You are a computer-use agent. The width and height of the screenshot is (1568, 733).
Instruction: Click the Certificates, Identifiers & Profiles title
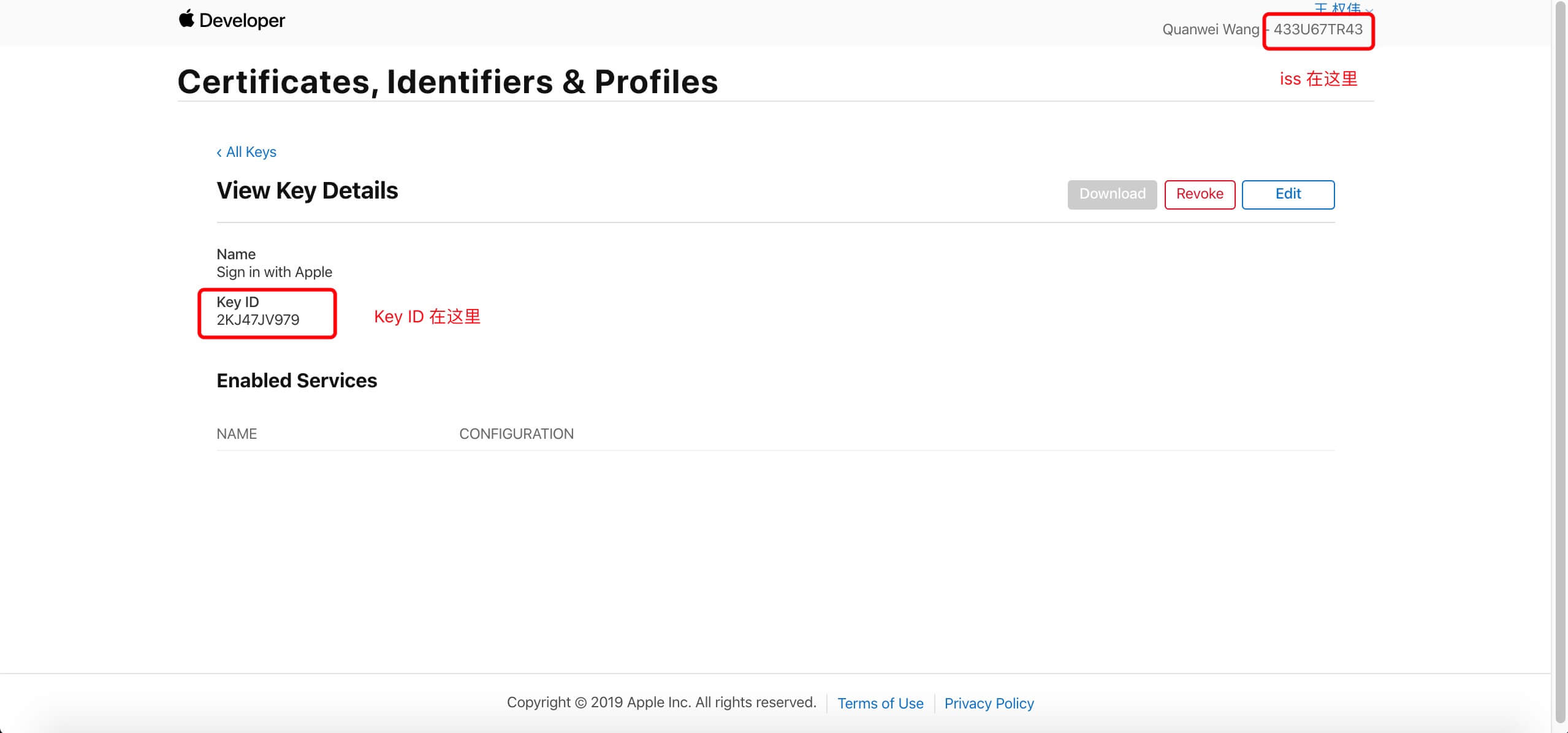447,82
